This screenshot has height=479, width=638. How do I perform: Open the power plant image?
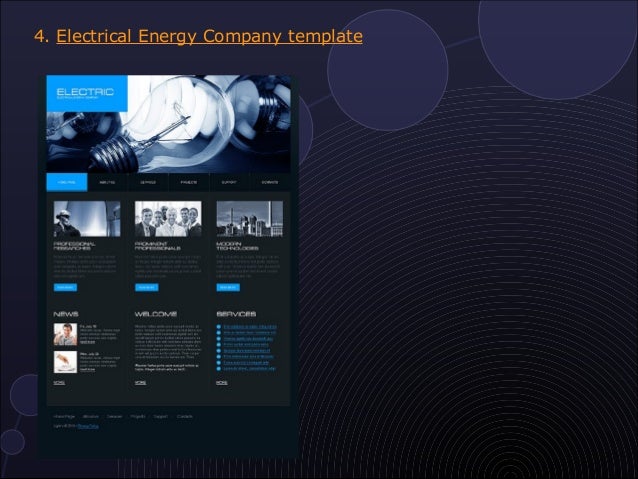[249, 219]
